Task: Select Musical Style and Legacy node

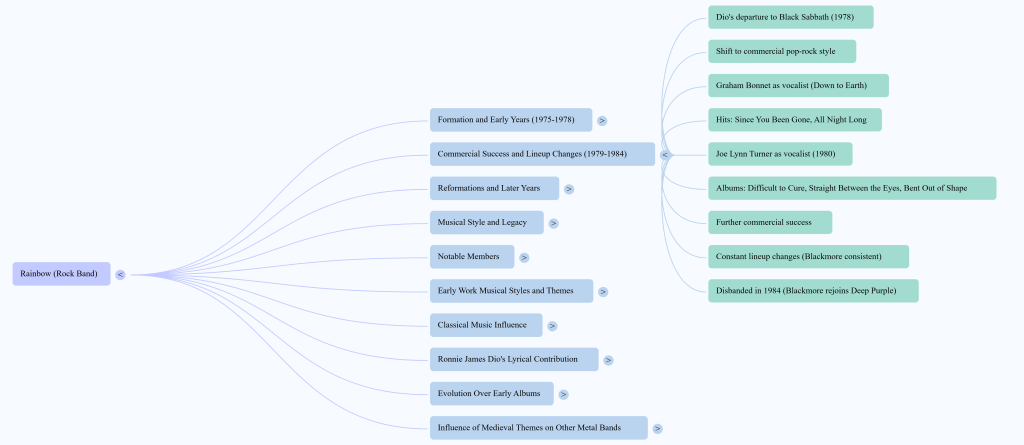Action: click(487, 222)
